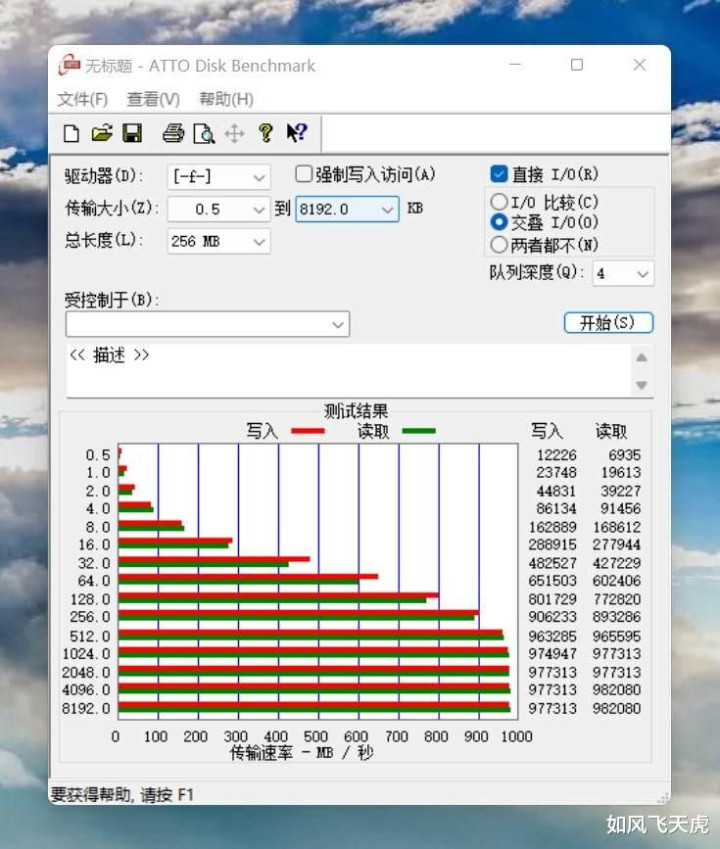Click inside the 描述 description text field
Viewport: 720px width, 849px height.
[348, 370]
